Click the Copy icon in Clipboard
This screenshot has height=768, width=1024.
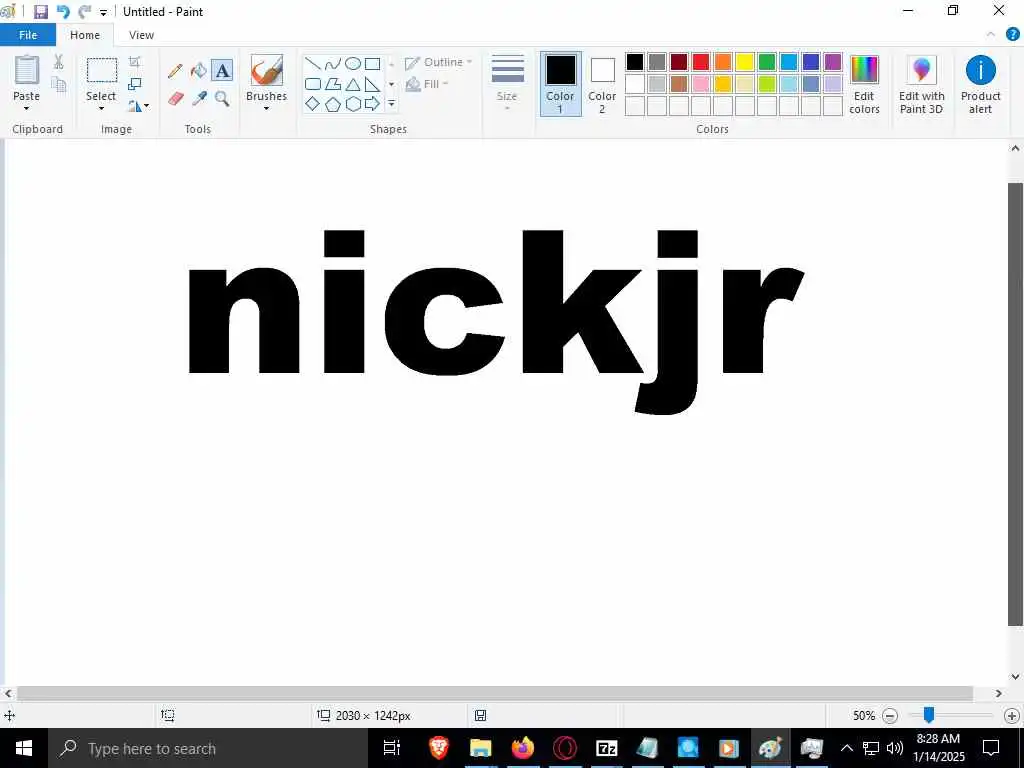[x=59, y=85]
